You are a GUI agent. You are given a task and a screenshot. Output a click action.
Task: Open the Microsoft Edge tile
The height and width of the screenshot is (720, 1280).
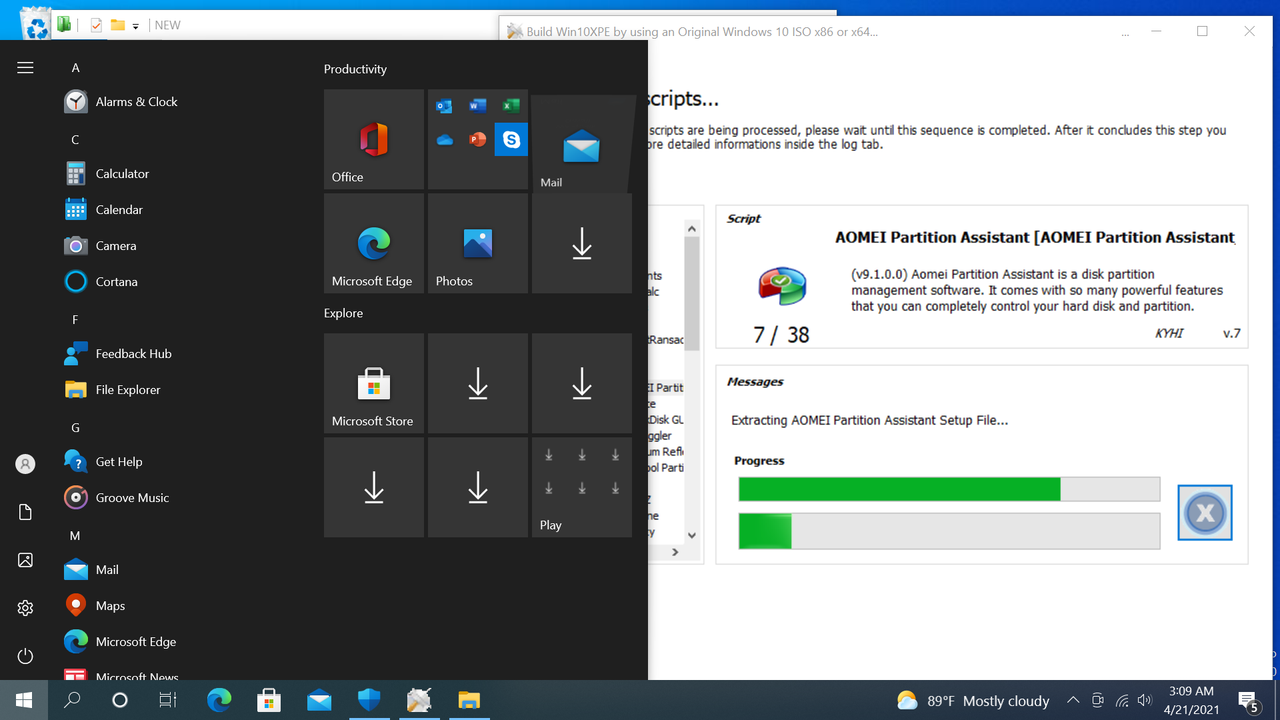pos(374,244)
